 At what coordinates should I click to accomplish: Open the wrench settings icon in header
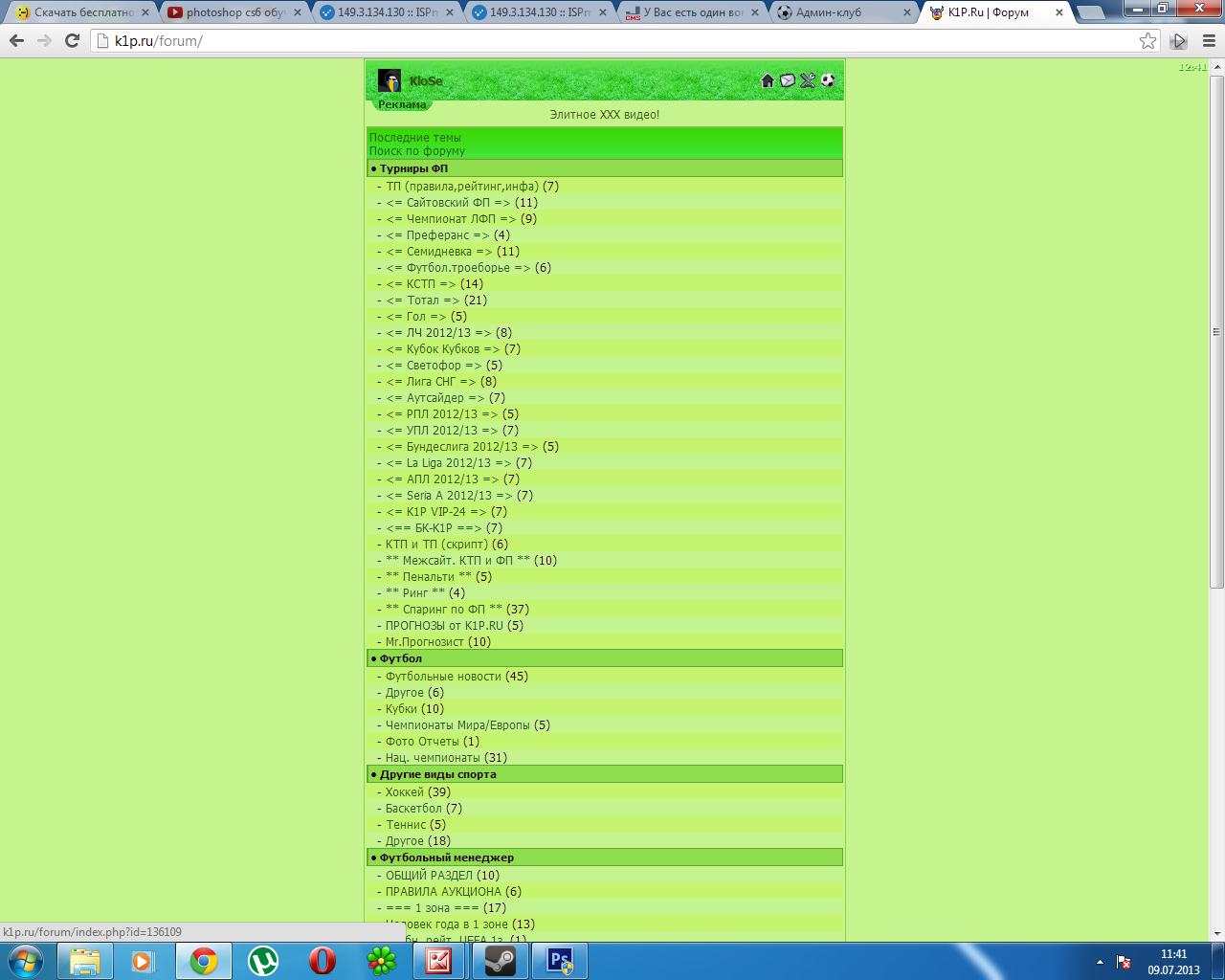click(808, 80)
